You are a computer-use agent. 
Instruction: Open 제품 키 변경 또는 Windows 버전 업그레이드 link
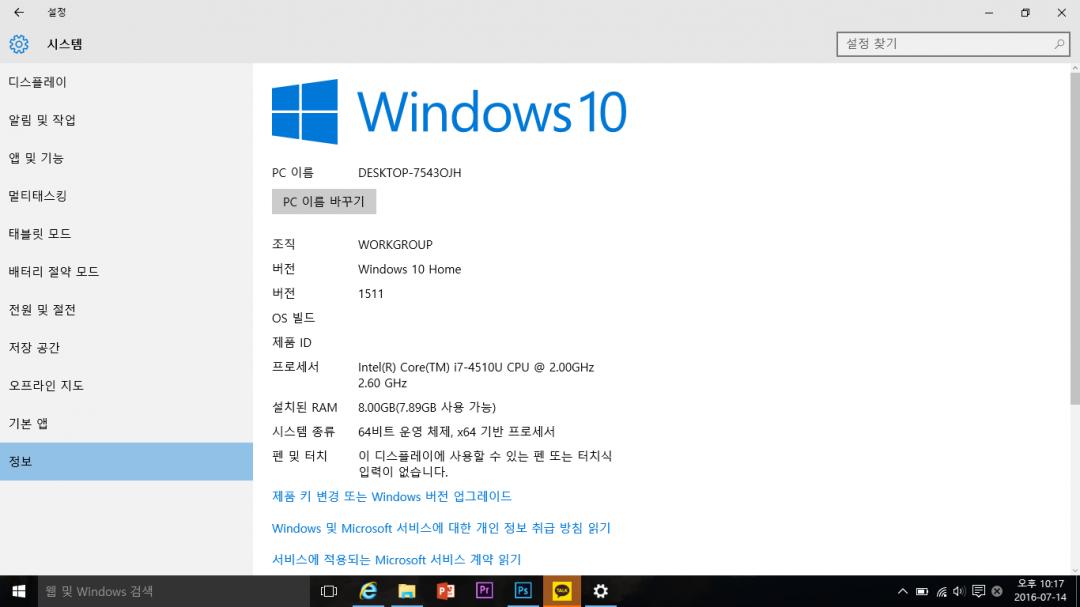[x=392, y=497]
